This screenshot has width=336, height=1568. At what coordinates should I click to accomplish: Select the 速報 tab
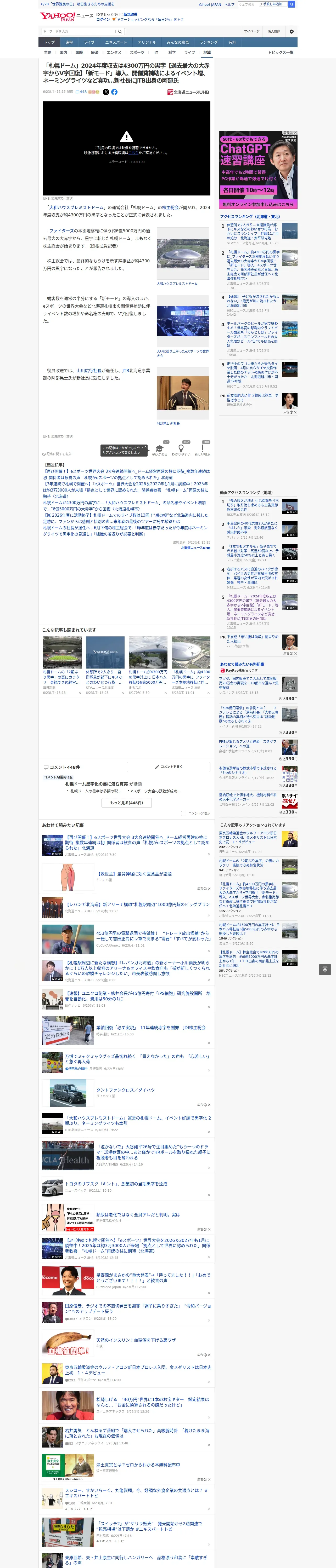tap(69, 43)
